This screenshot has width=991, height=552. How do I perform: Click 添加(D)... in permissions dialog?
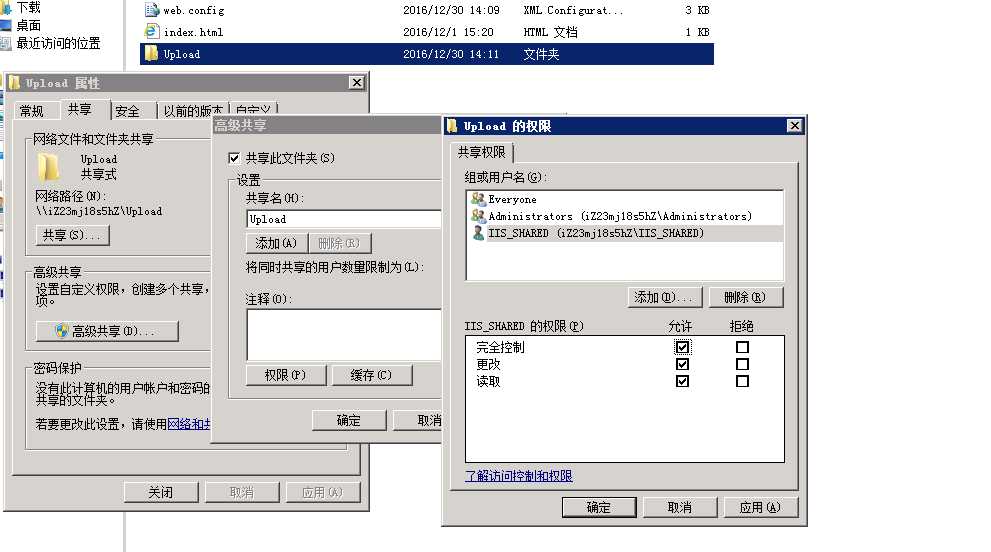click(664, 297)
